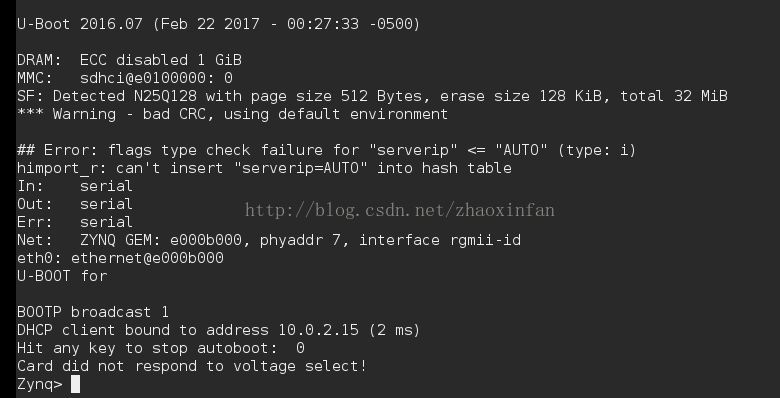Click the 'In: serial' line
780x398 pixels.
[x=75, y=186]
